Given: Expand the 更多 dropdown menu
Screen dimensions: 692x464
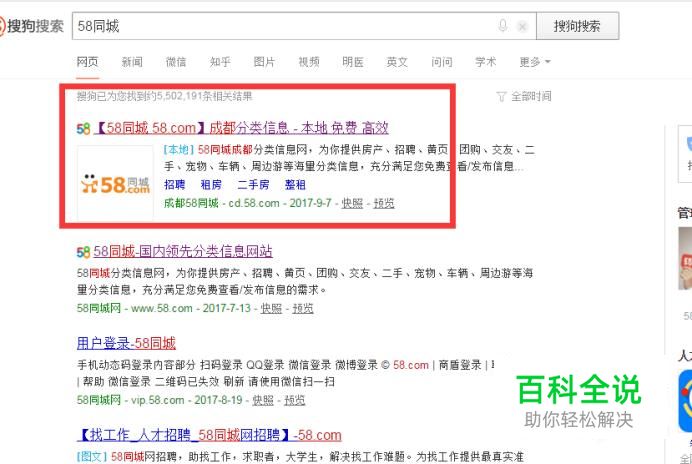Looking at the screenshot, I should coord(535,62).
